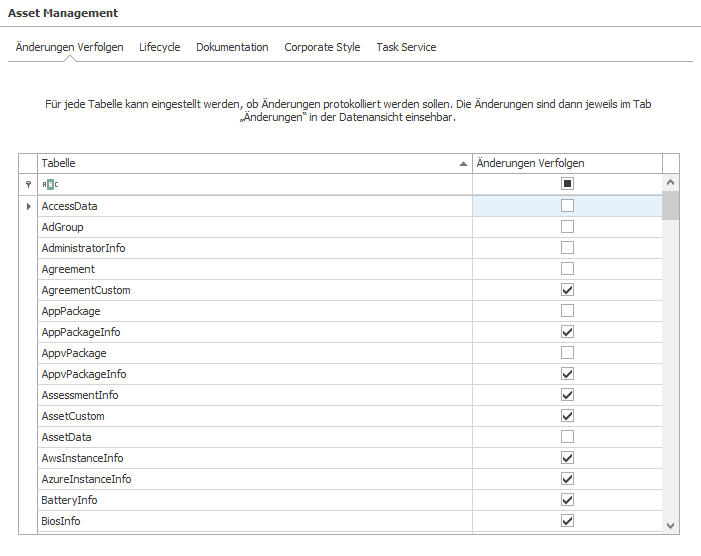Click the filter row pin icon
This screenshot has width=701, height=556.
click(x=28, y=184)
